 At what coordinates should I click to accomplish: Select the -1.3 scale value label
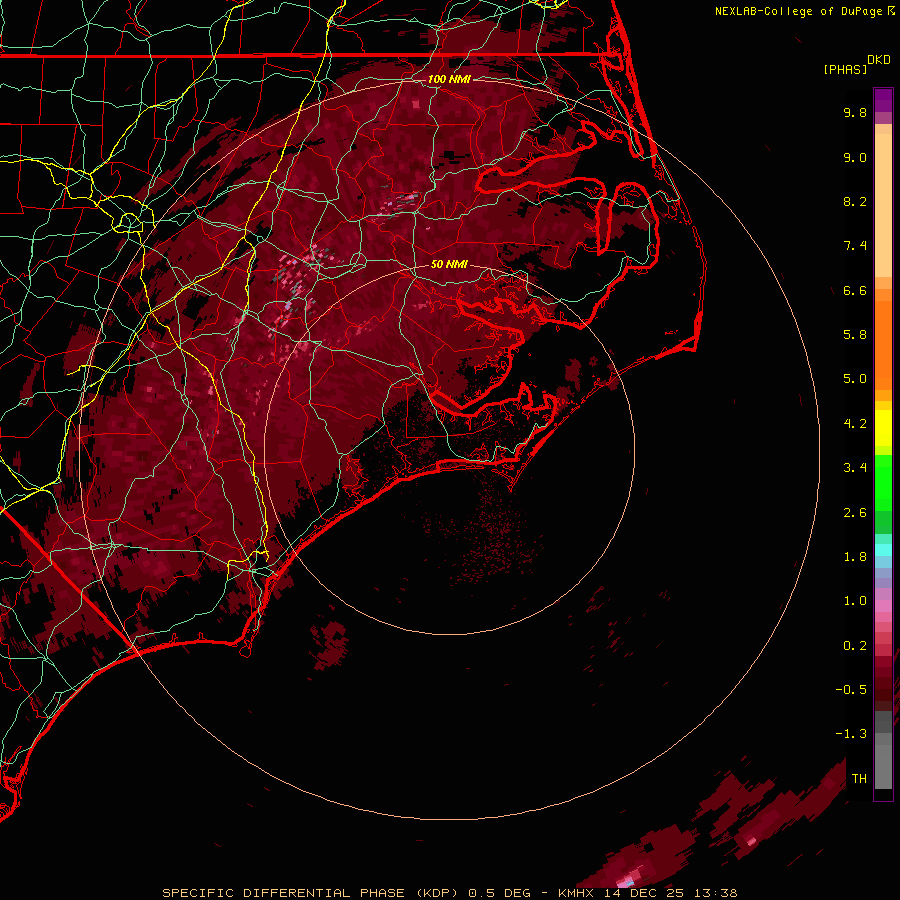[851, 734]
